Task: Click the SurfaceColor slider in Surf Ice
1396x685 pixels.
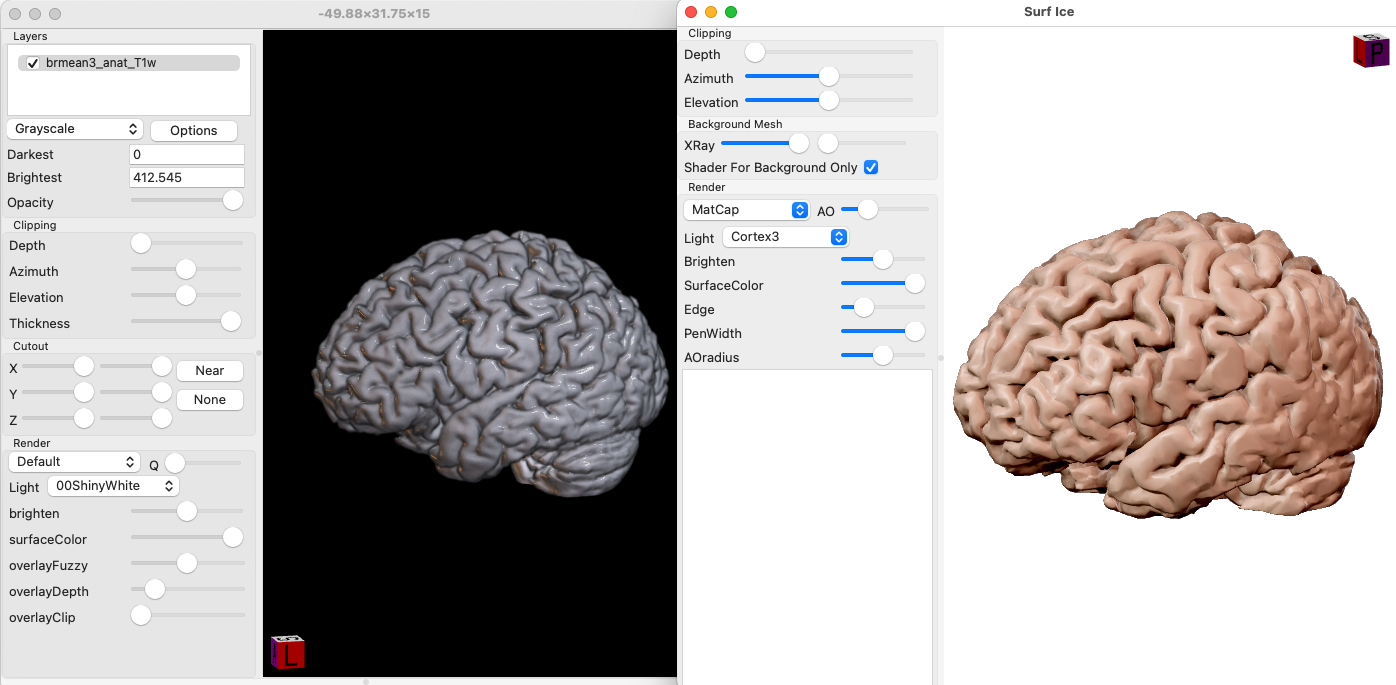Action: [x=914, y=285]
